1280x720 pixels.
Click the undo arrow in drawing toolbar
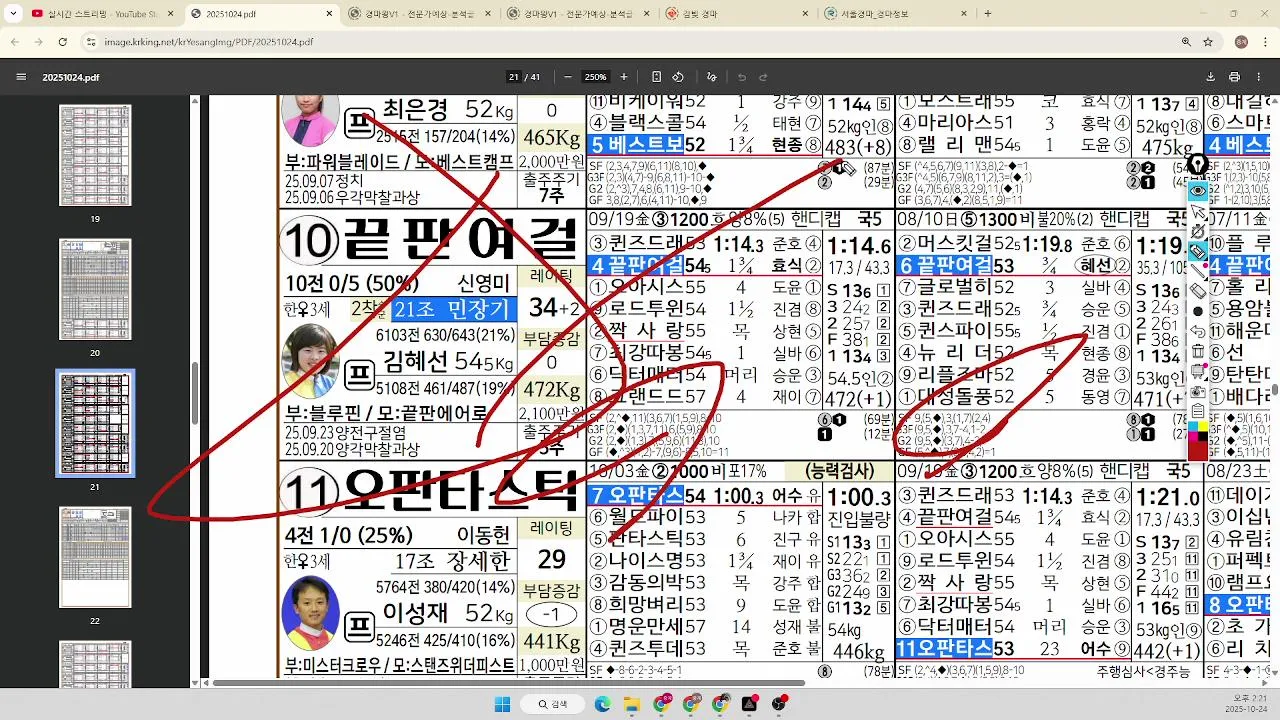(x=1197, y=331)
